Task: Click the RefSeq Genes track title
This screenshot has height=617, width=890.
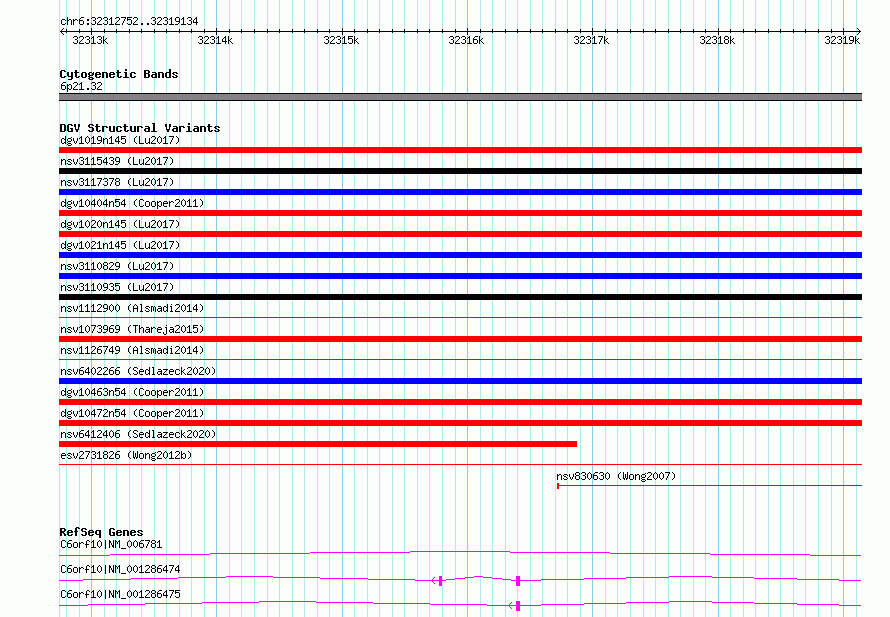Action: 101,532
